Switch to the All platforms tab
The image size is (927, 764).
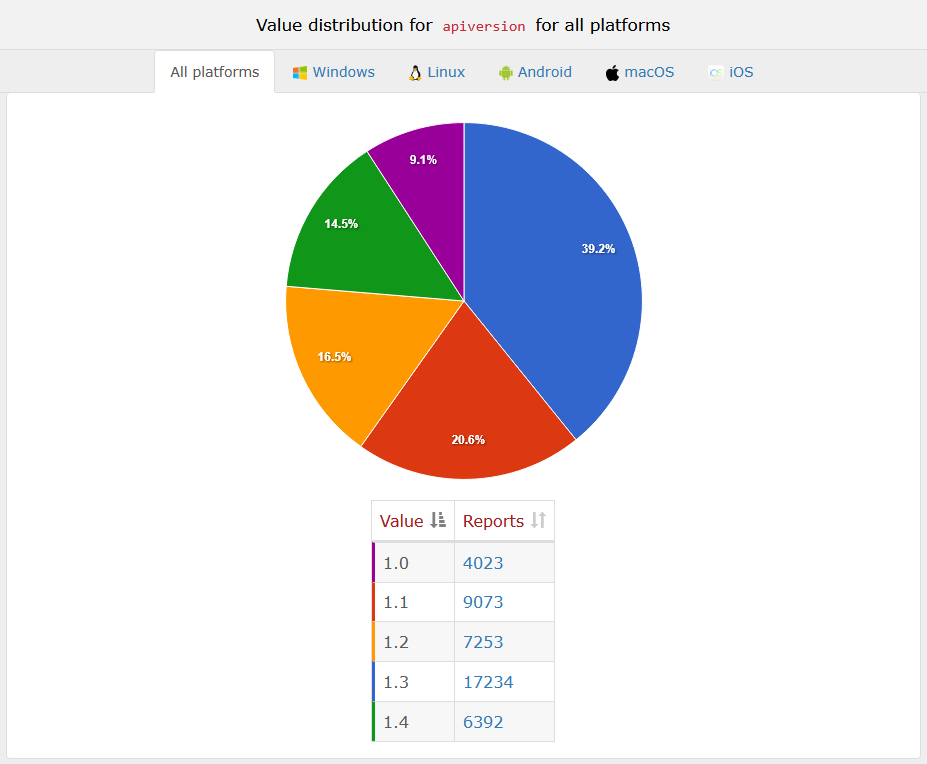click(214, 72)
